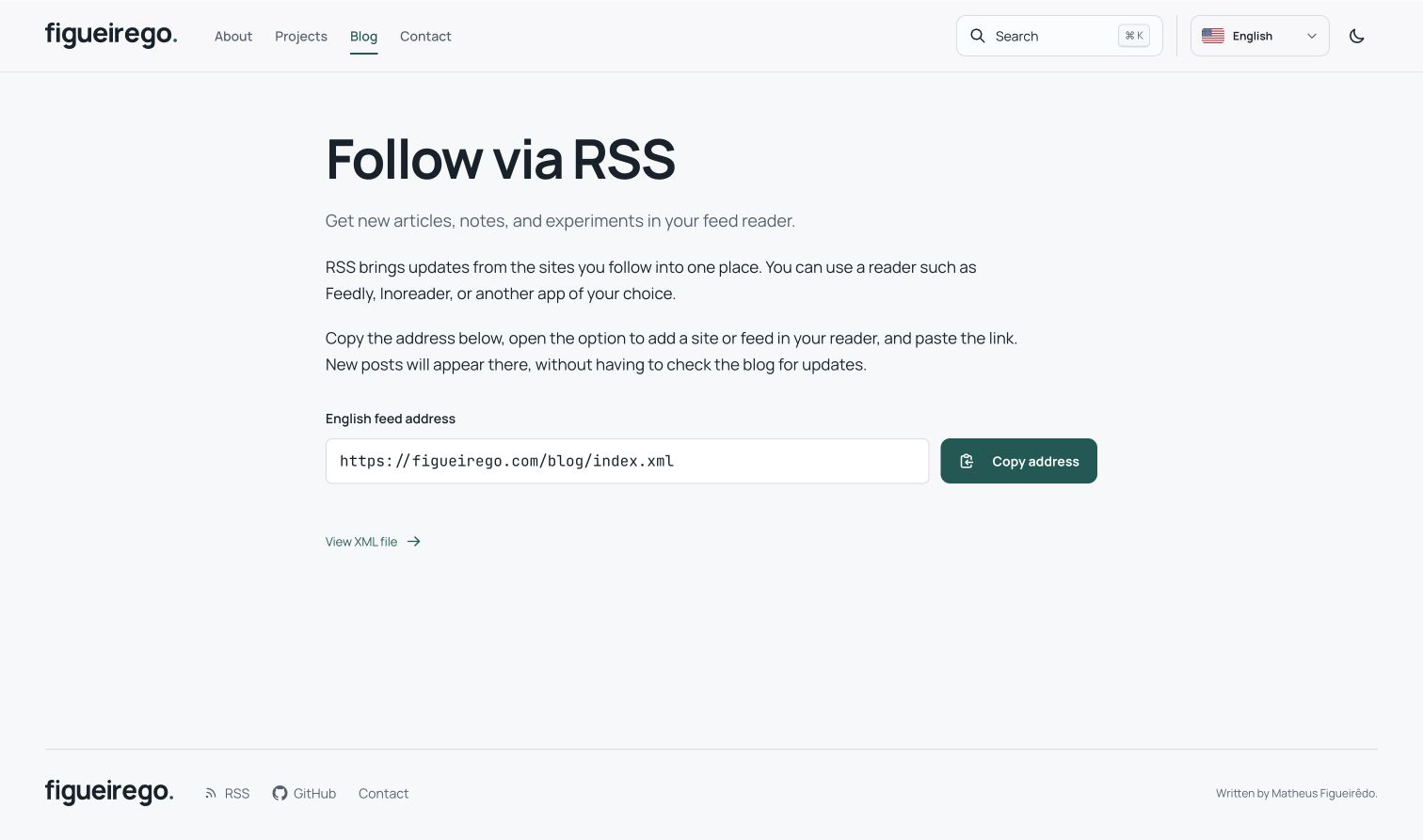Click the figueirego logo in footer

[109, 793]
